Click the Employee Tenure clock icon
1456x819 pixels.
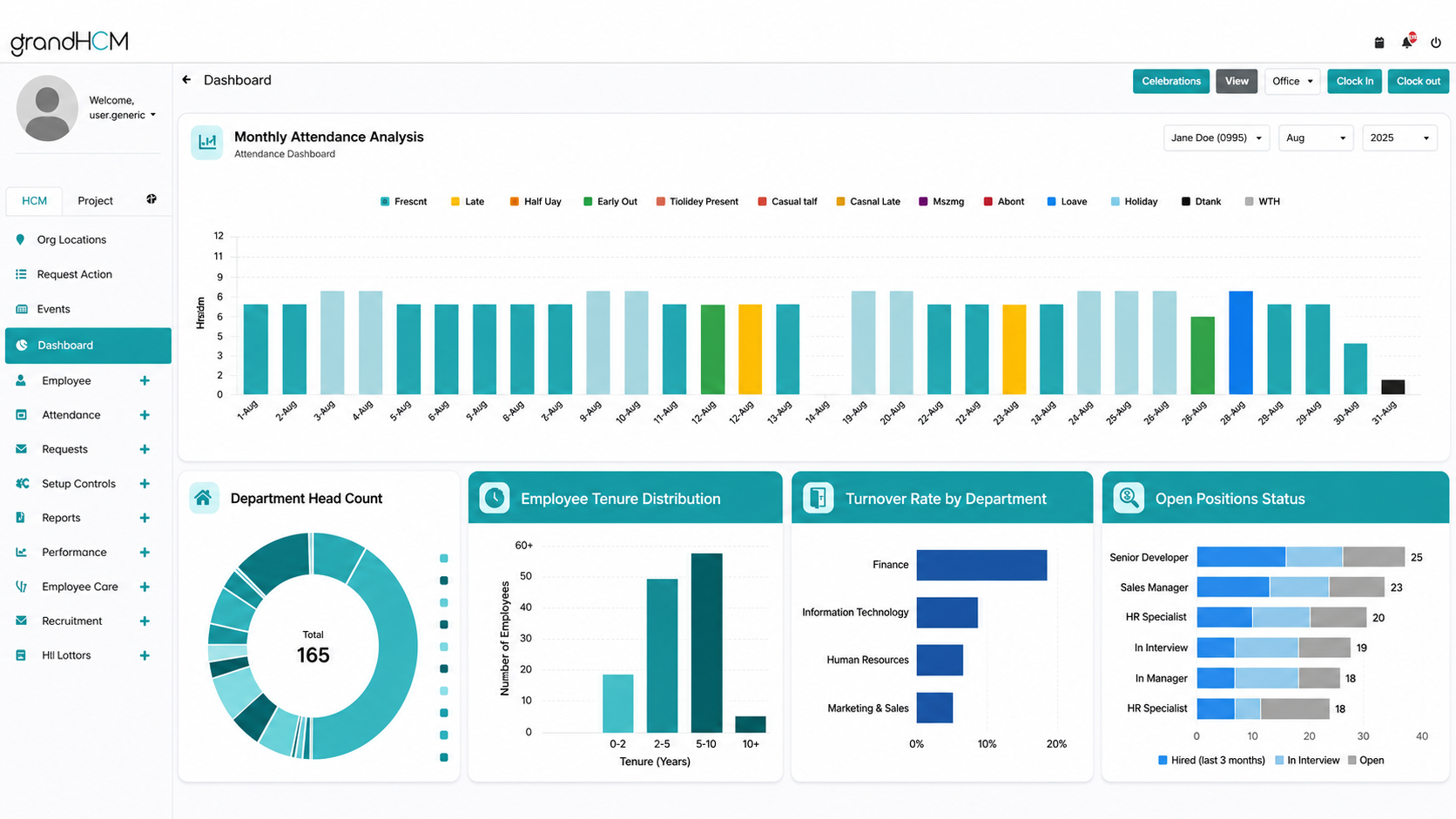[495, 498]
